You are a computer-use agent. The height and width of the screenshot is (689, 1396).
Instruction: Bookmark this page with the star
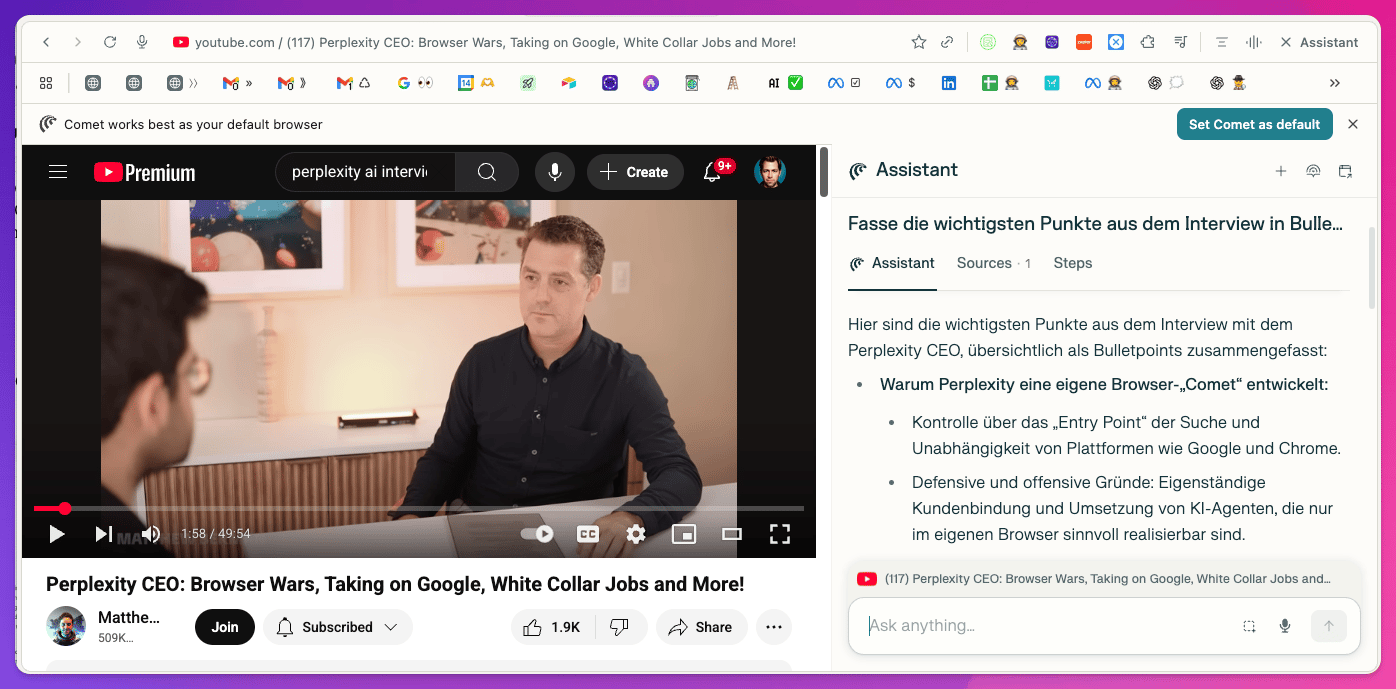click(x=919, y=42)
